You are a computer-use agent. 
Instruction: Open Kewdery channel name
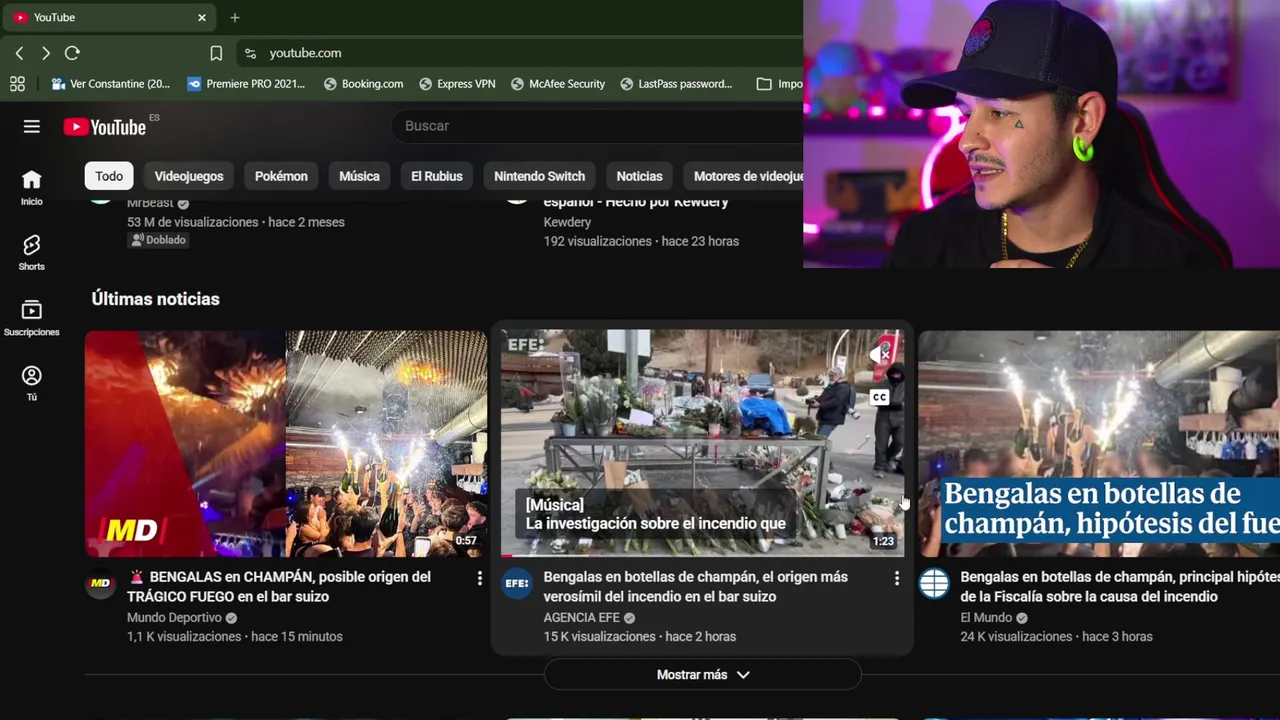point(567,222)
